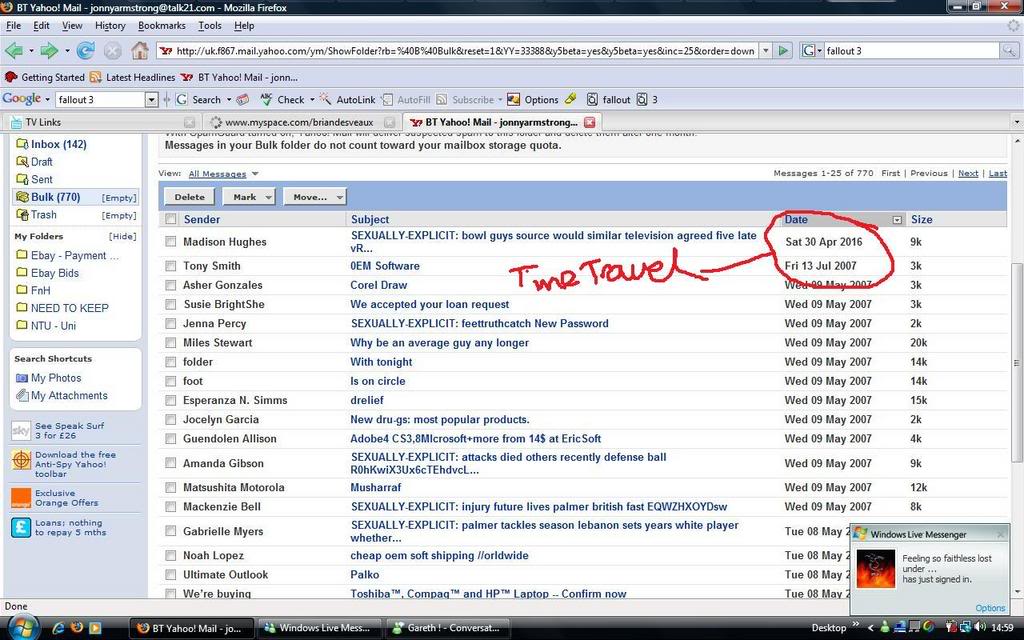Image resolution: width=1024 pixels, height=640 pixels.
Task: Tick the checkbox beside Madison Hughes
Action: 171,242
